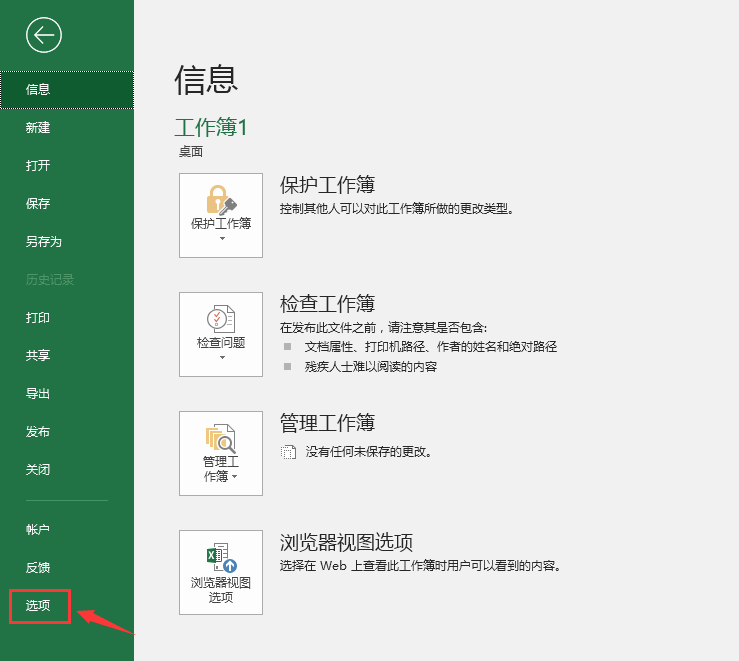
Task: Click the 信息 page heading
Action: pyautogui.click(x=206, y=80)
